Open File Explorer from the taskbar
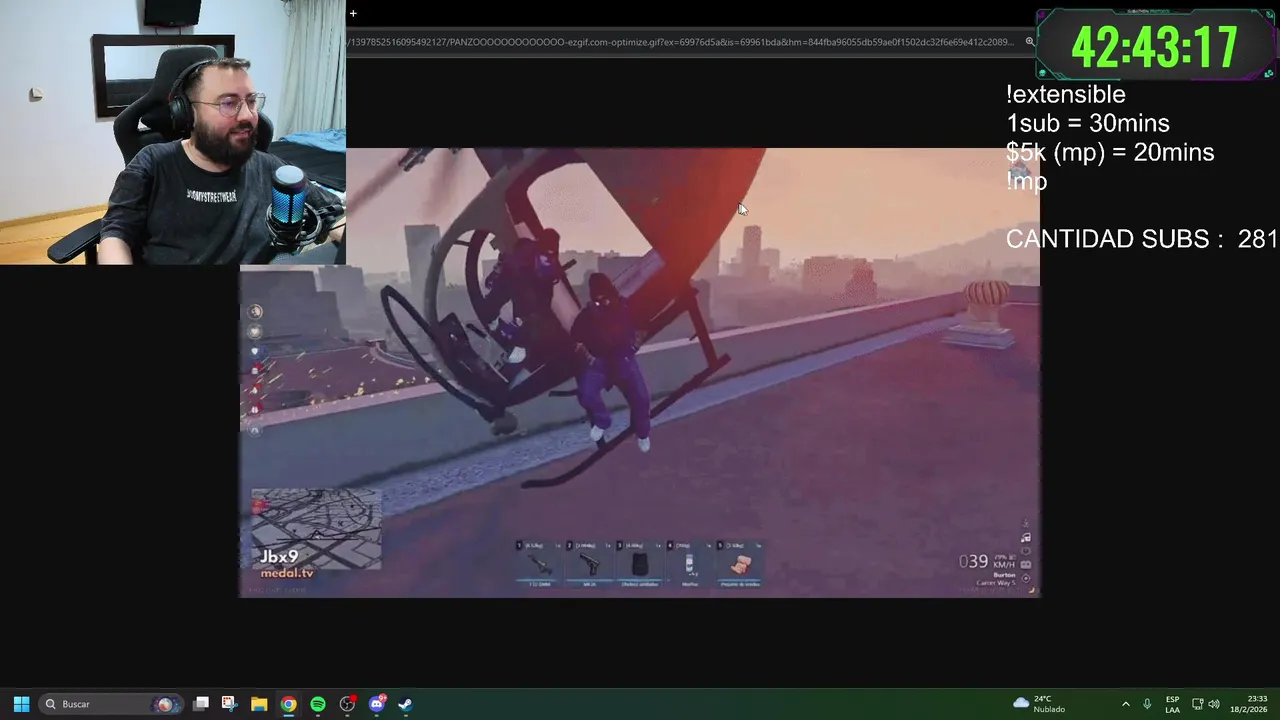This screenshot has width=1280, height=720. (259, 704)
